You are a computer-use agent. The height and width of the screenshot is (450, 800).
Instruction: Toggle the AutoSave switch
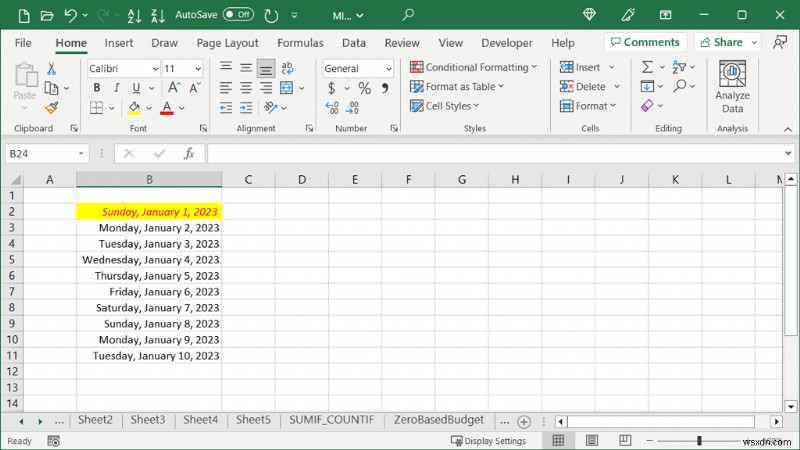(x=238, y=15)
